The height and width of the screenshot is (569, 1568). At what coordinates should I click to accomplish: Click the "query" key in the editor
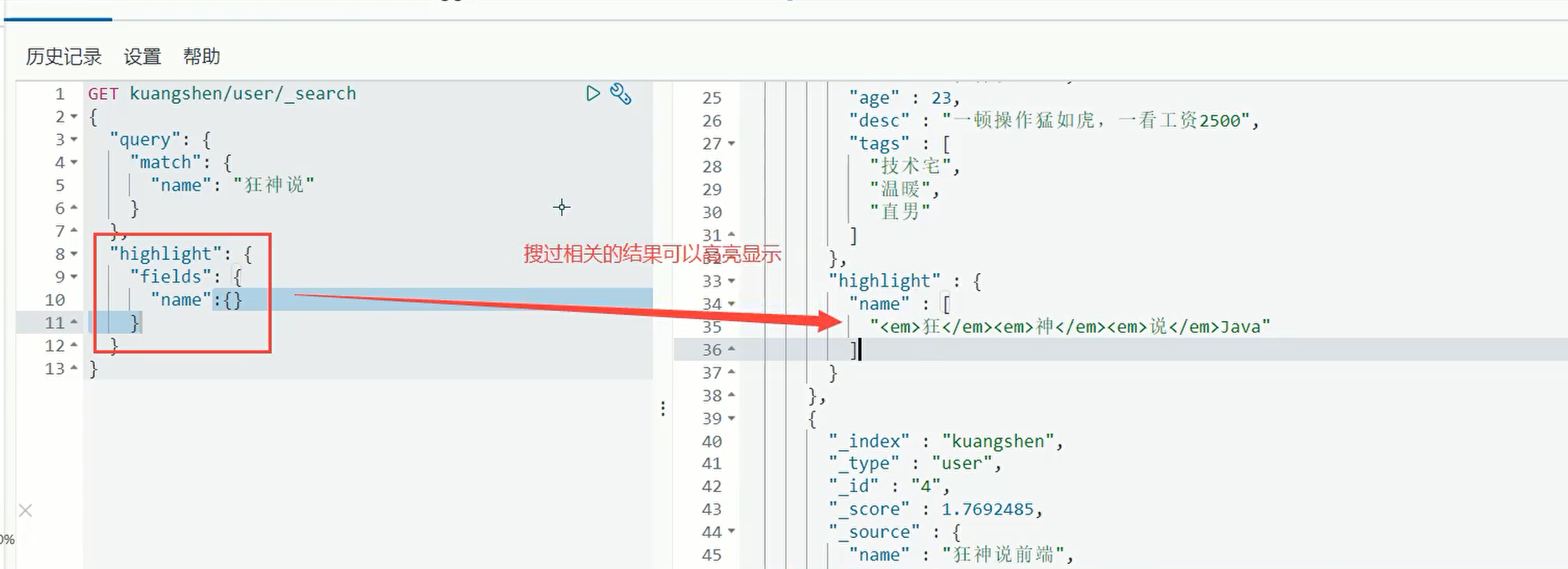pyautogui.click(x=145, y=139)
